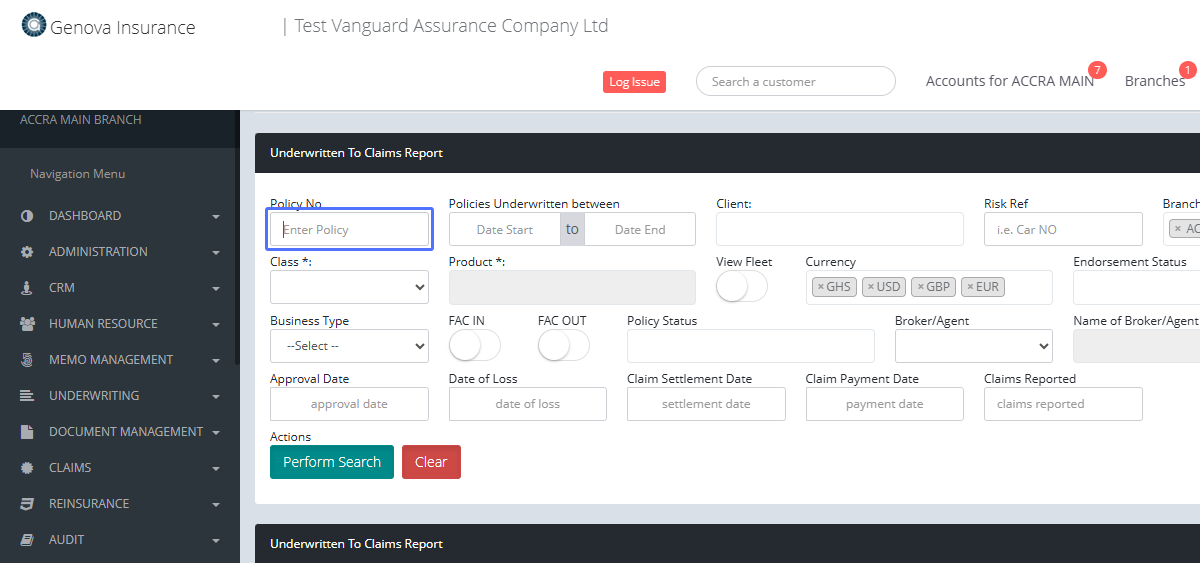Click the Dashboard sidebar icon
This screenshot has height=563, width=1200.
27,216
